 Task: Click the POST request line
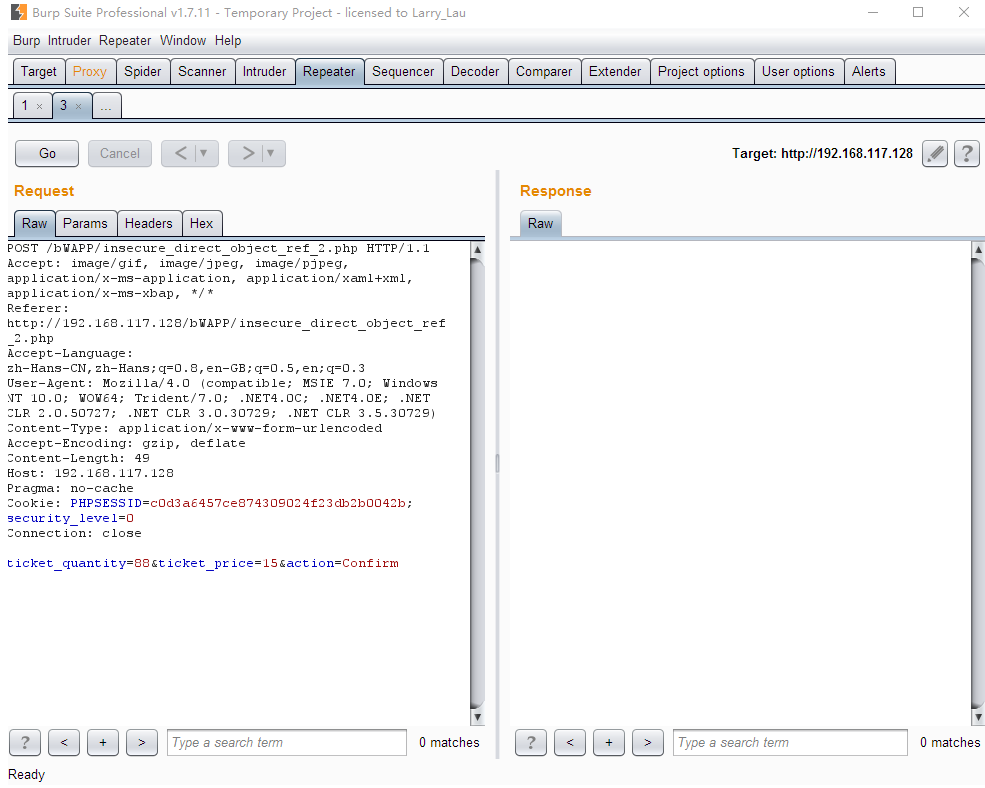click(x=219, y=248)
